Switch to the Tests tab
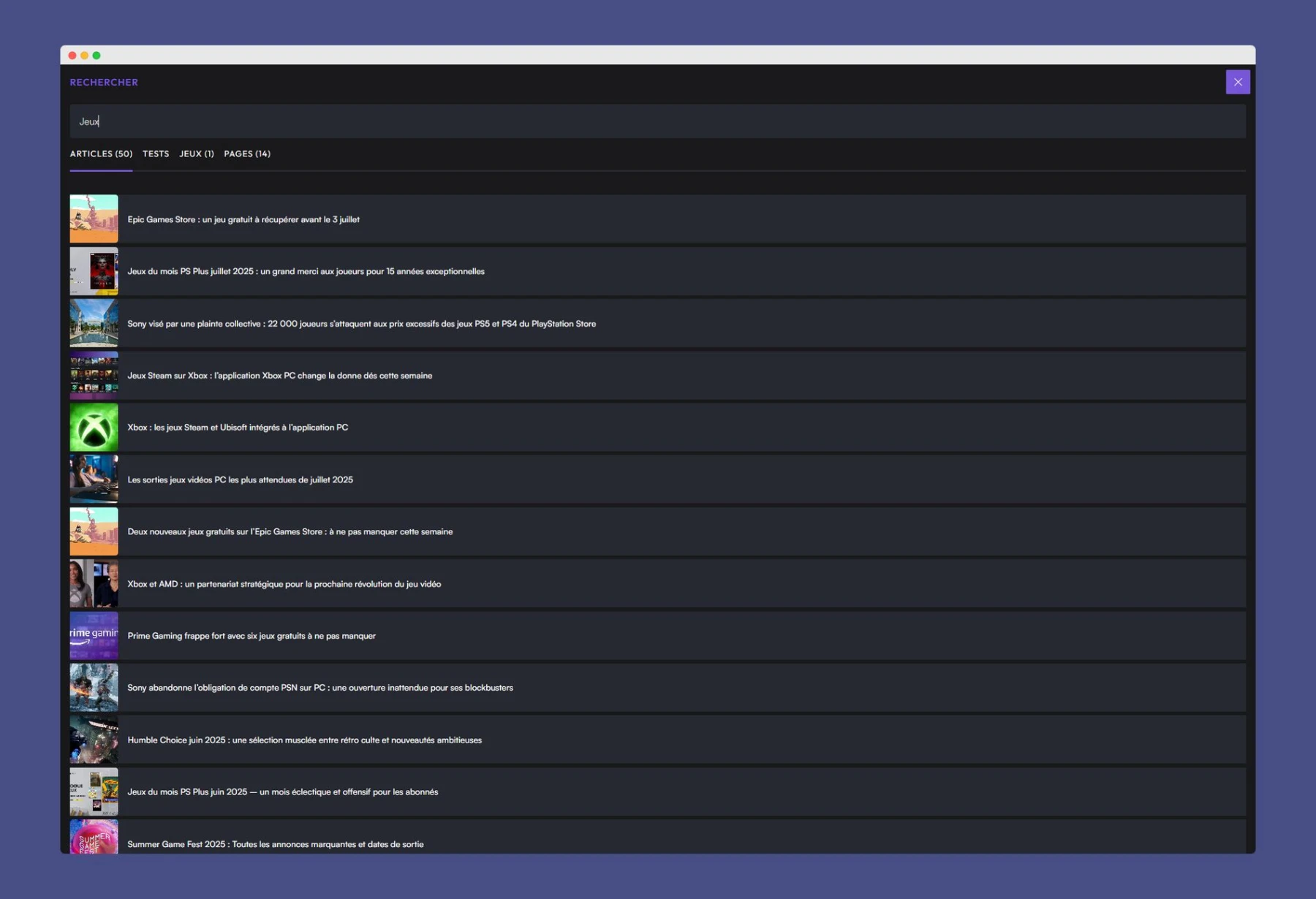The height and width of the screenshot is (899, 1316). click(x=156, y=153)
